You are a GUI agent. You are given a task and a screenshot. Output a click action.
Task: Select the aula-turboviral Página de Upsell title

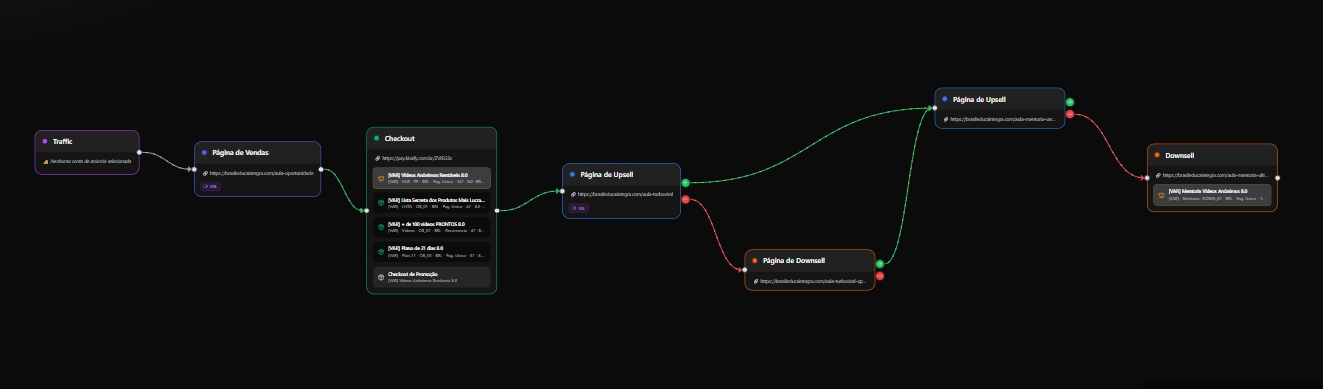607,174
